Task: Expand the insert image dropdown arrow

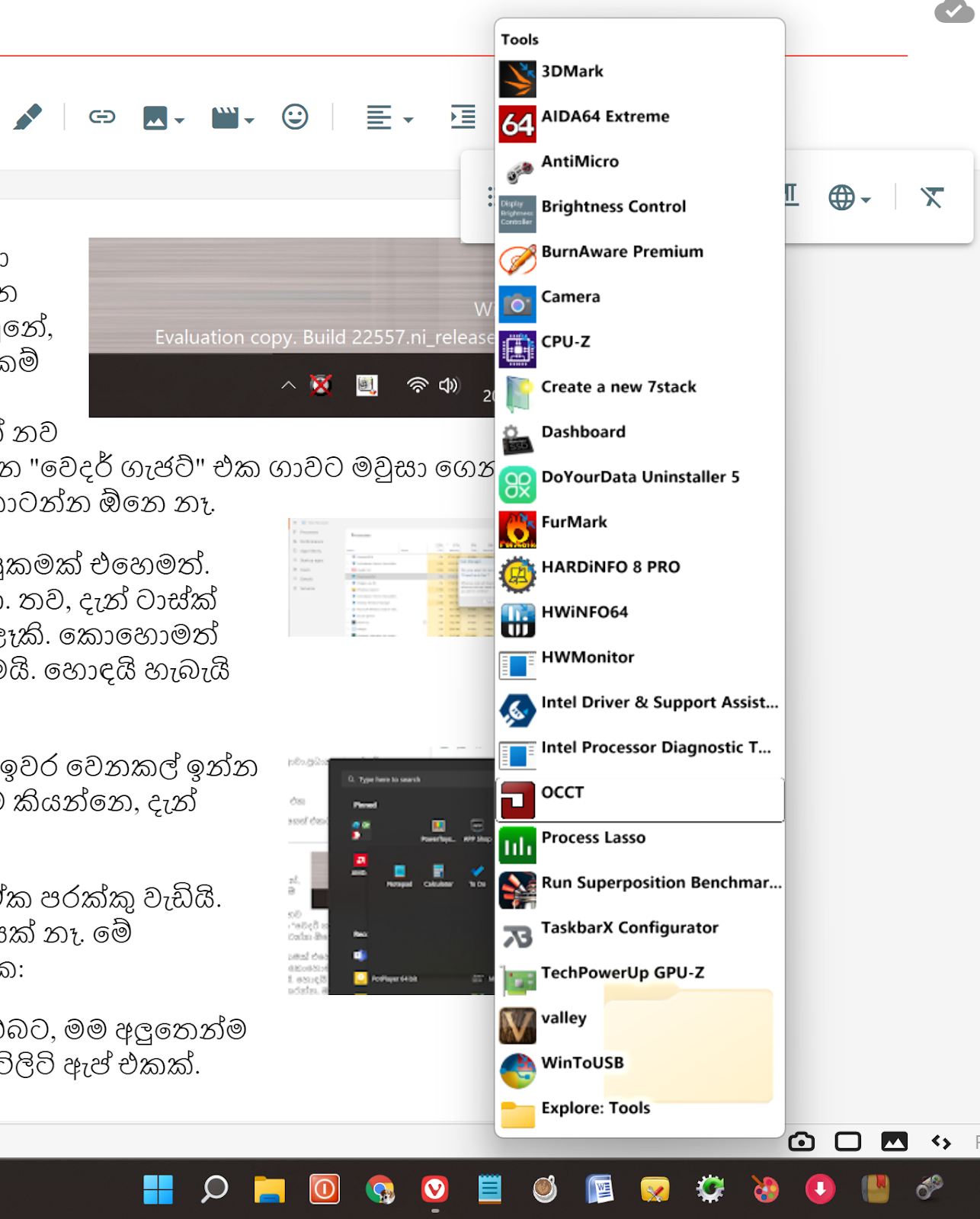Action: 179,120
